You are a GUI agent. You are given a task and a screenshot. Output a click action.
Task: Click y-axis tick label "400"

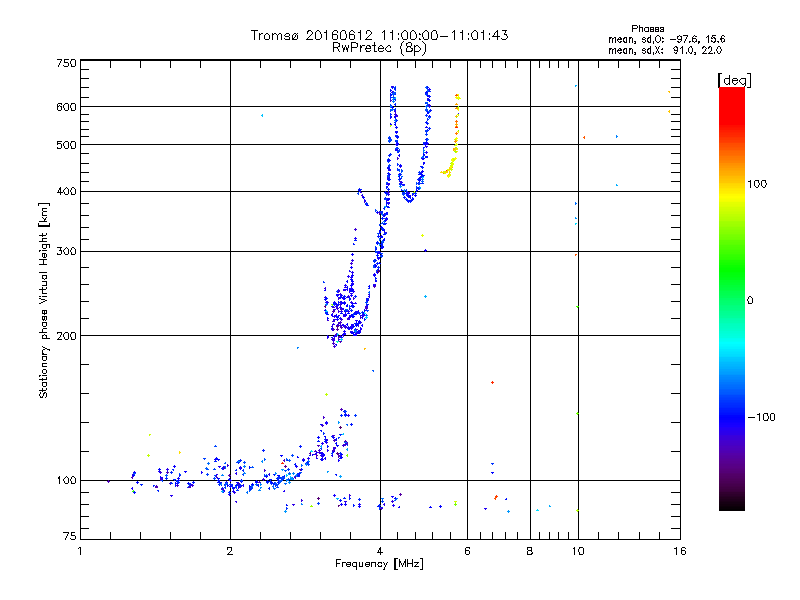66,192
